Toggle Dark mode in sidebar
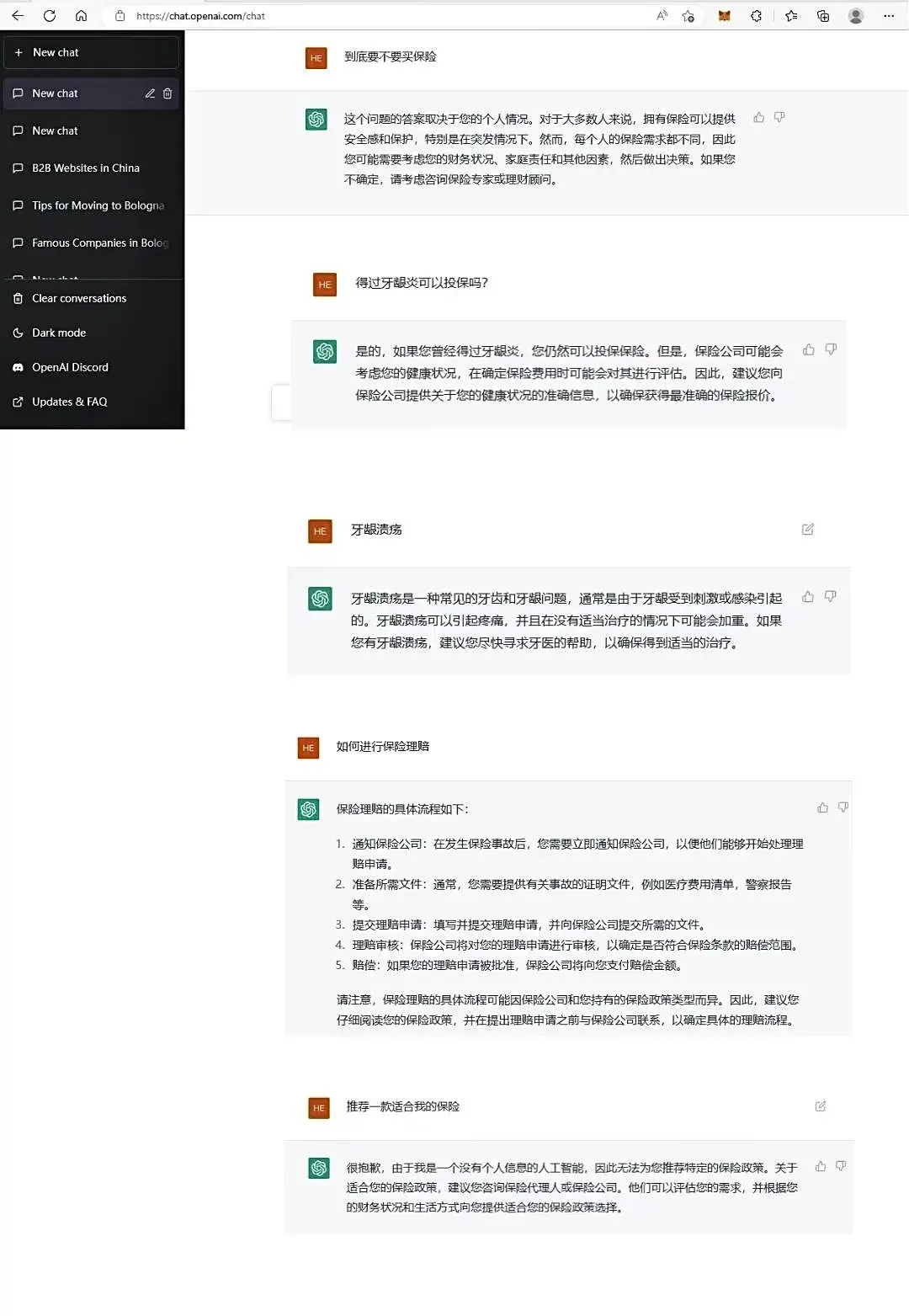Image resolution: width=909 pixels, height=1316 pixels. tap(59, 333)
